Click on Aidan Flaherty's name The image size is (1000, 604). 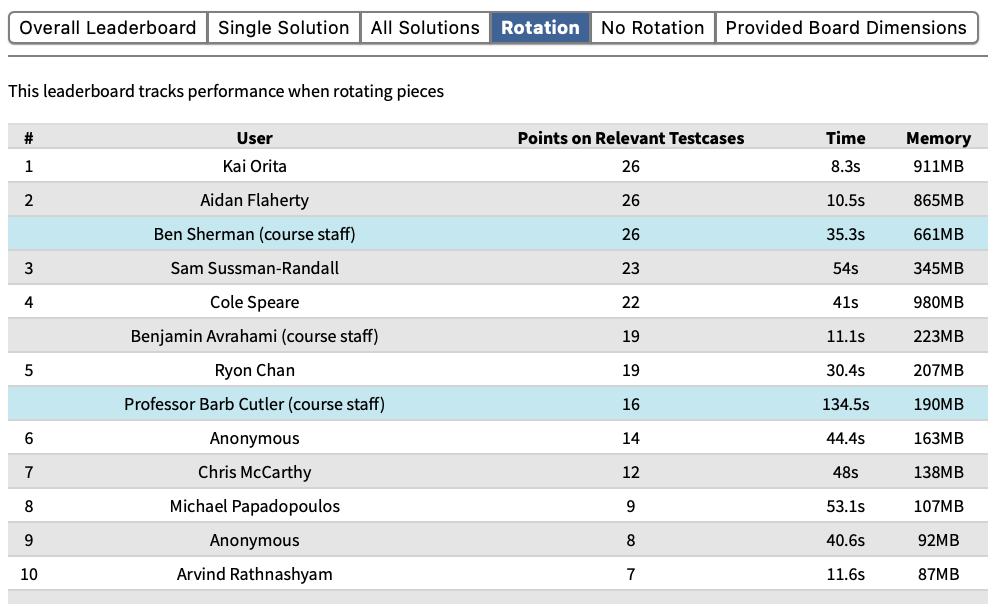coord(254,200)
